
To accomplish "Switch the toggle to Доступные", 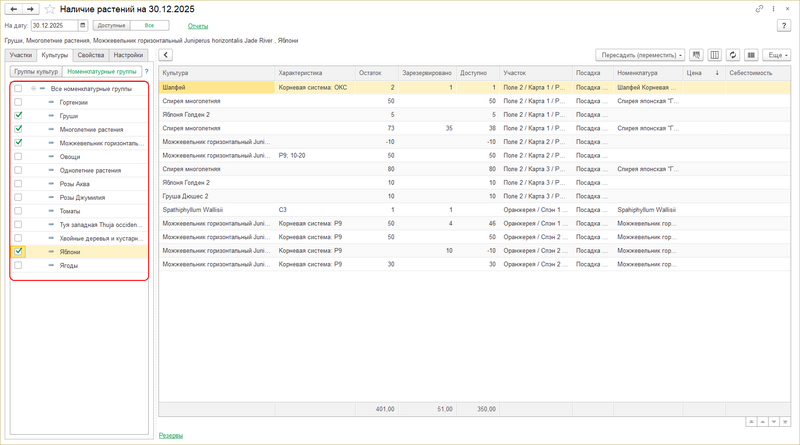I will (x=111, y=24).
